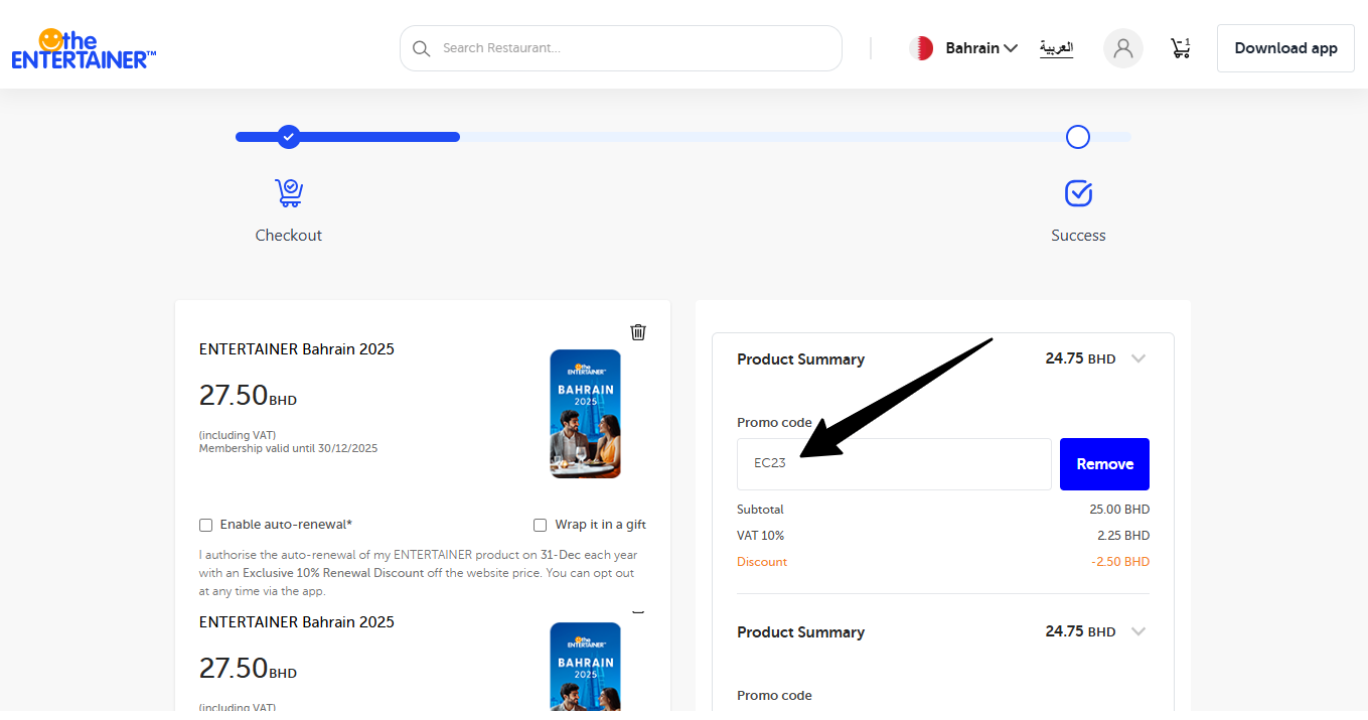The height and width of the screenshot is (720, 1368).
Task: Click the Discount -2.50 BHD amount
Action: pyautogui.click(x=1120, y=562)
